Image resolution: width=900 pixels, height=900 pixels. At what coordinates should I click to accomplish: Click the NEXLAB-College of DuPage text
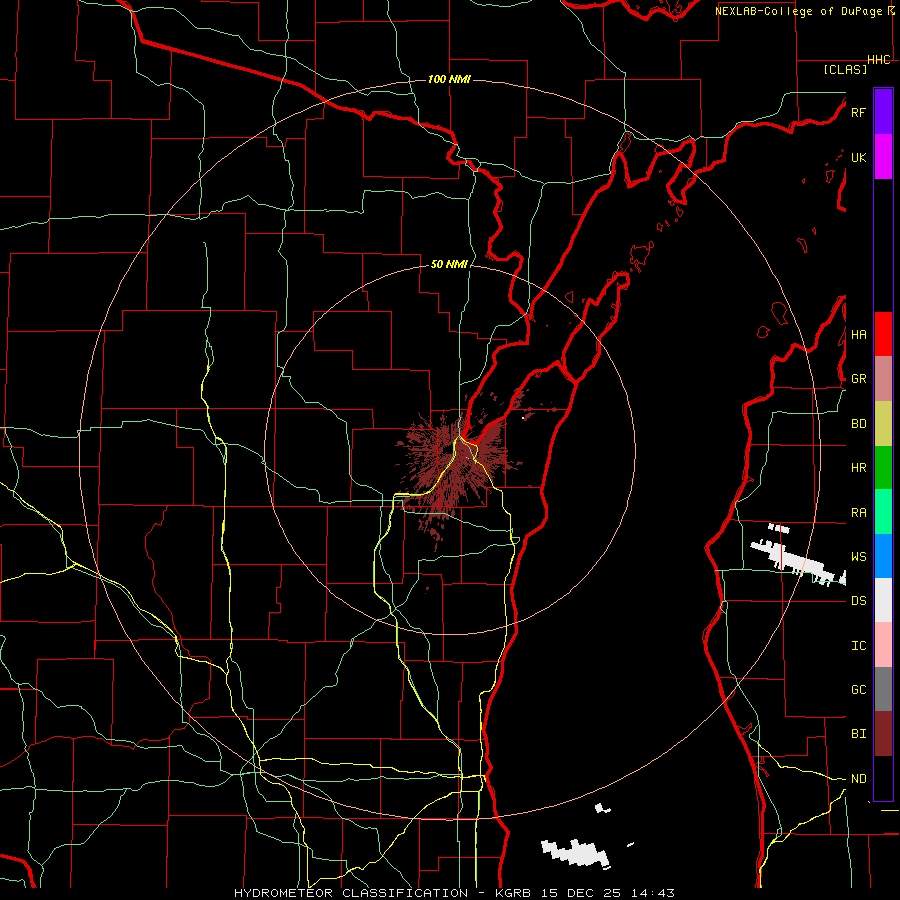pos(800,11)
